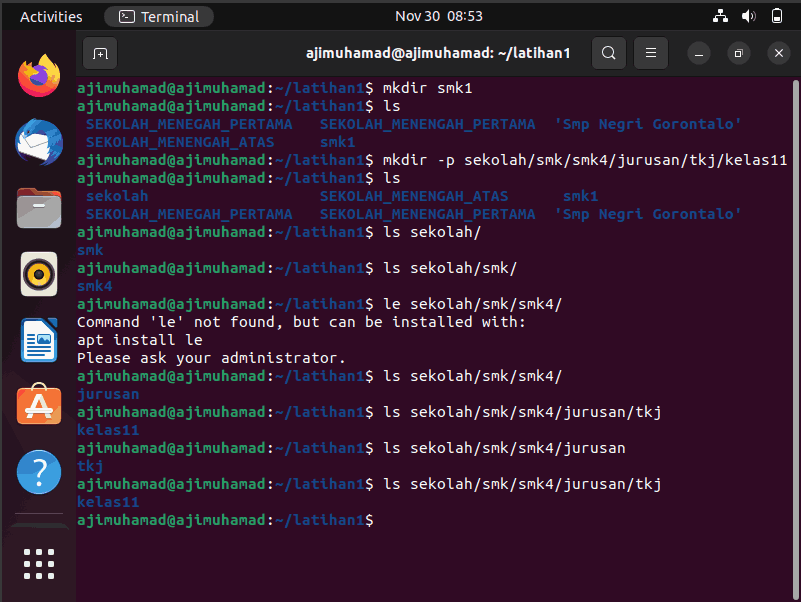
Task: Open Firefox from the dock
Action: (39, 76)
